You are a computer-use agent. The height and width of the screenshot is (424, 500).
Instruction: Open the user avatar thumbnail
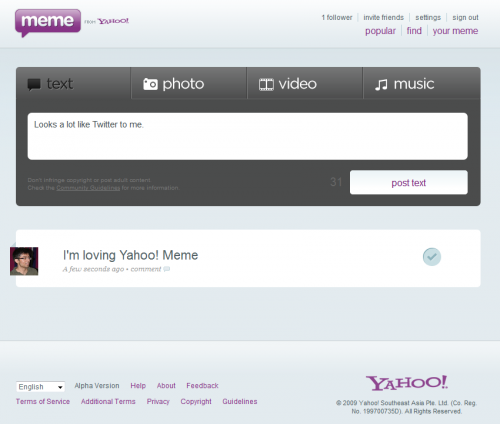(24, 261)
